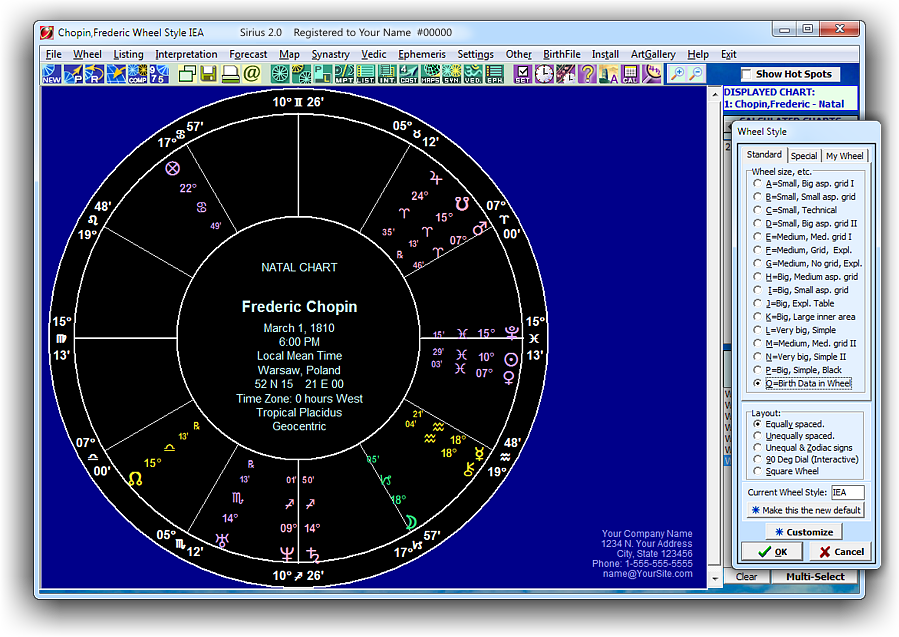Open the Wheel menu
Viewport: 899px width, 637px height.
pos(87,54)
